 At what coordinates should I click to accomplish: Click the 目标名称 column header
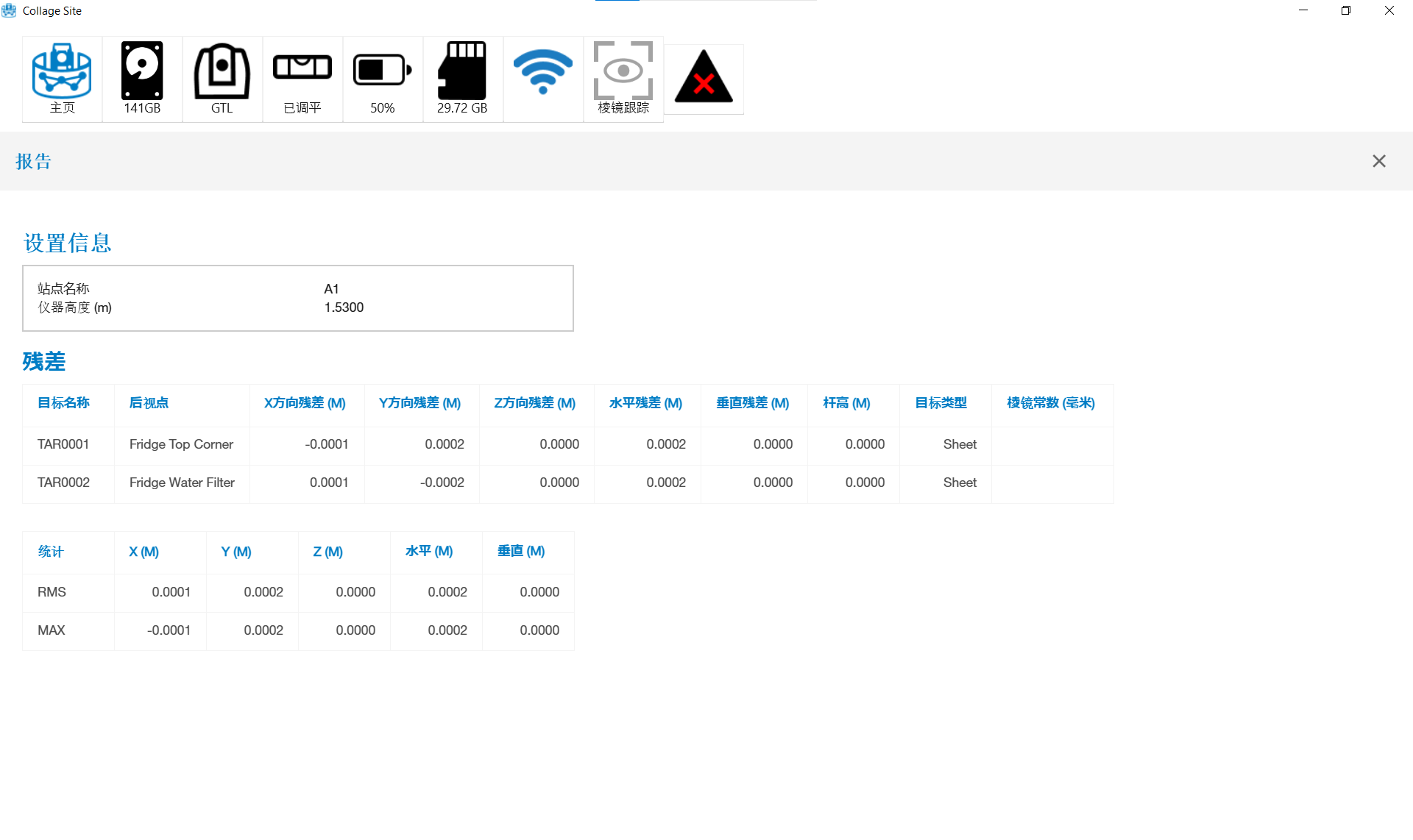tap(64, 403)
